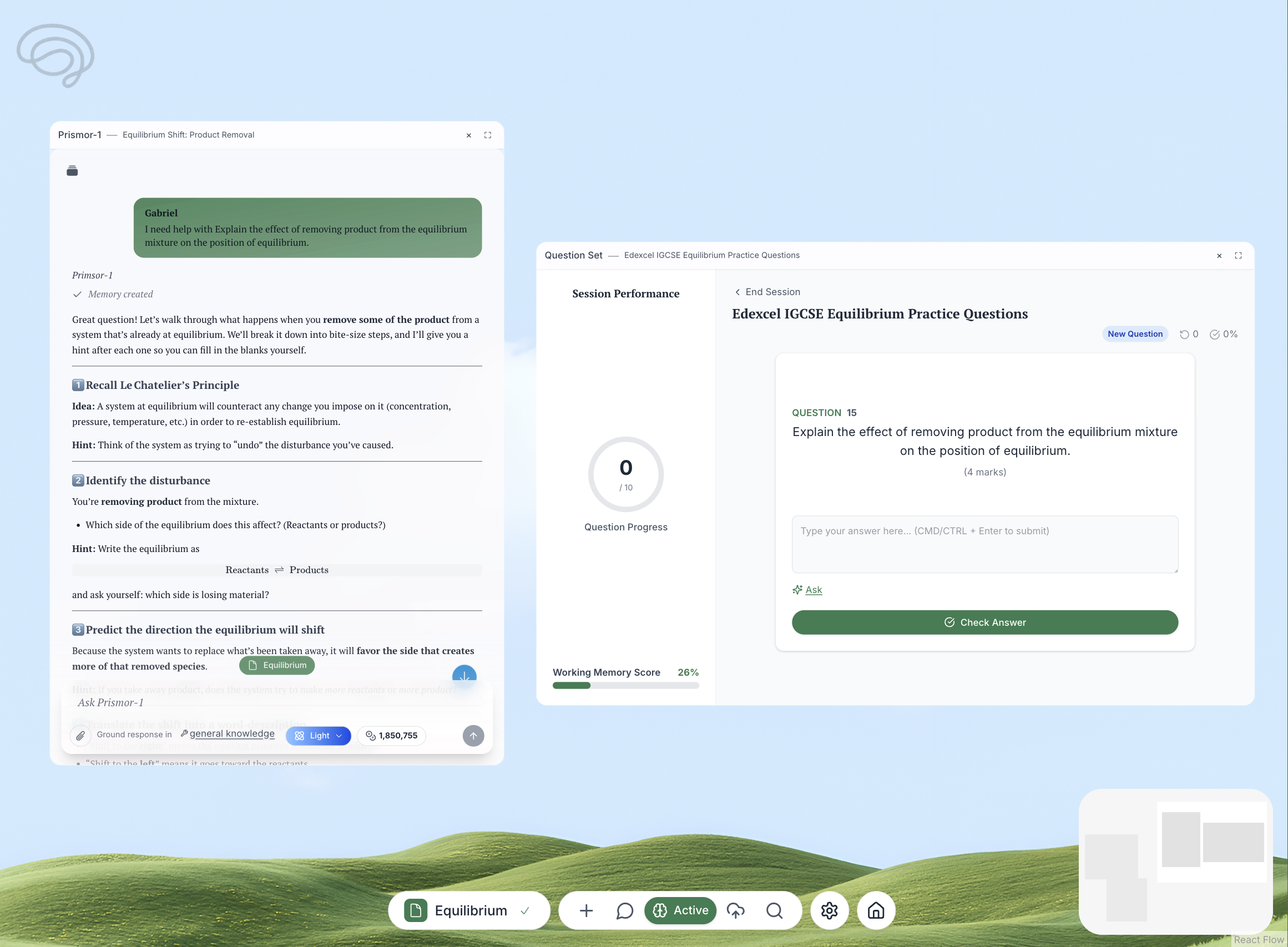Expand the Question Set window to fullscreen
1288x947 pixels.
click(1238, 256)
